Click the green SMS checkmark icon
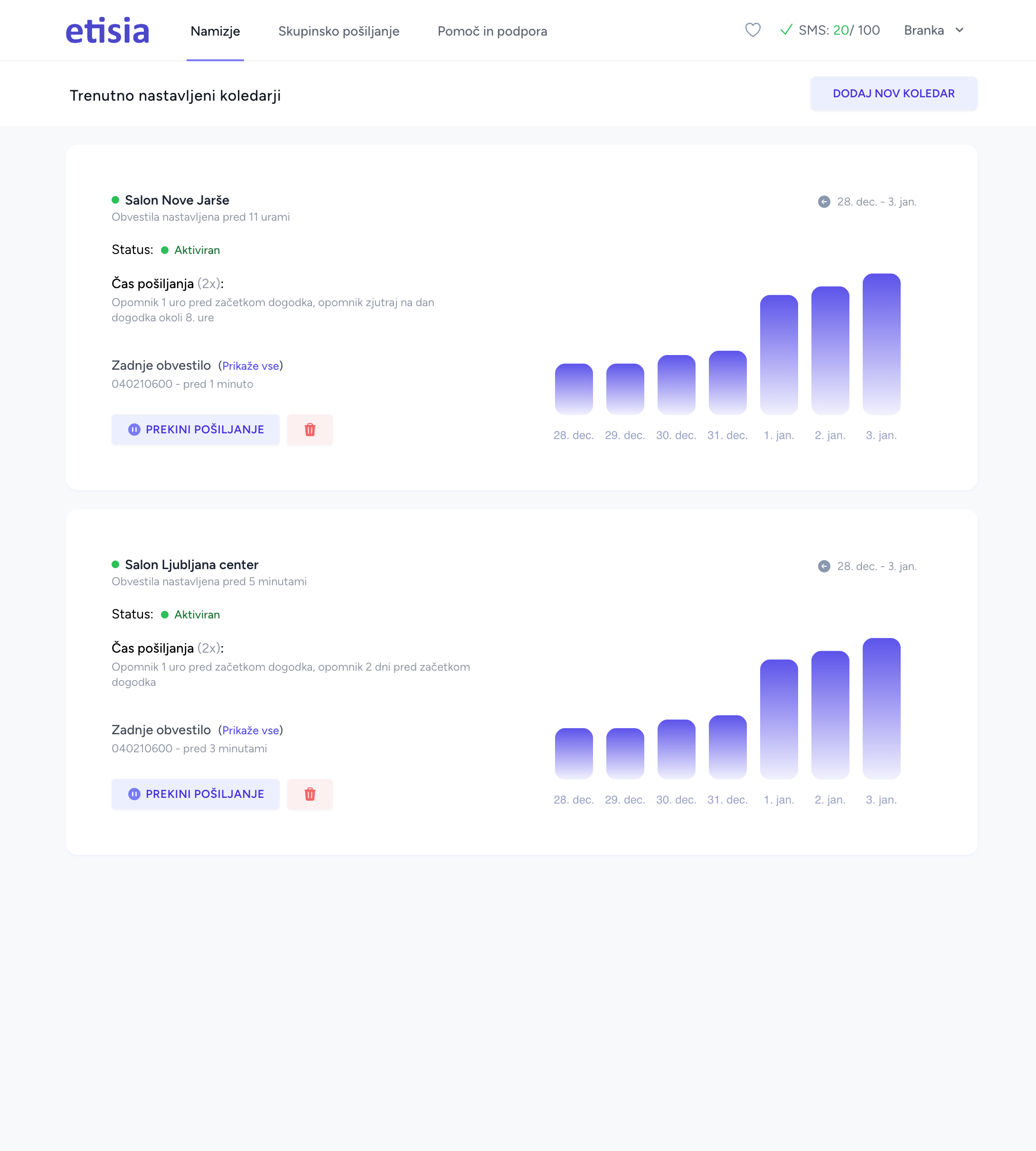This screenshot has width=1036, height=1151. 786,29
